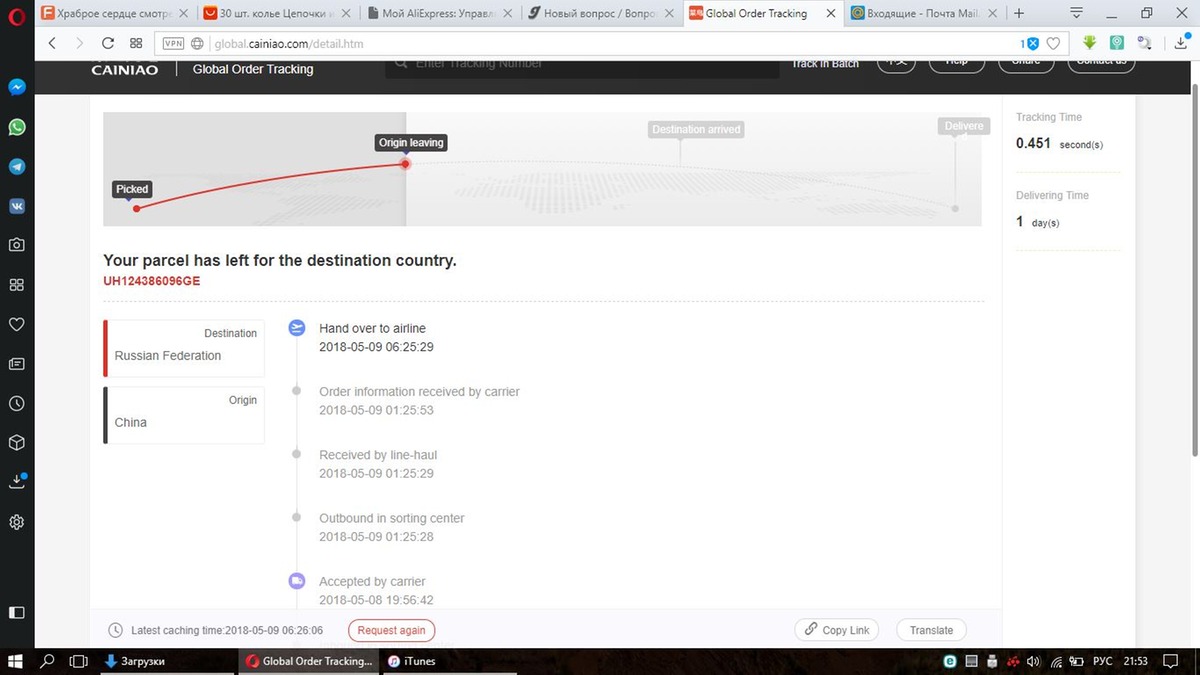Open the Windows Start menu

[x=17, y=661]
